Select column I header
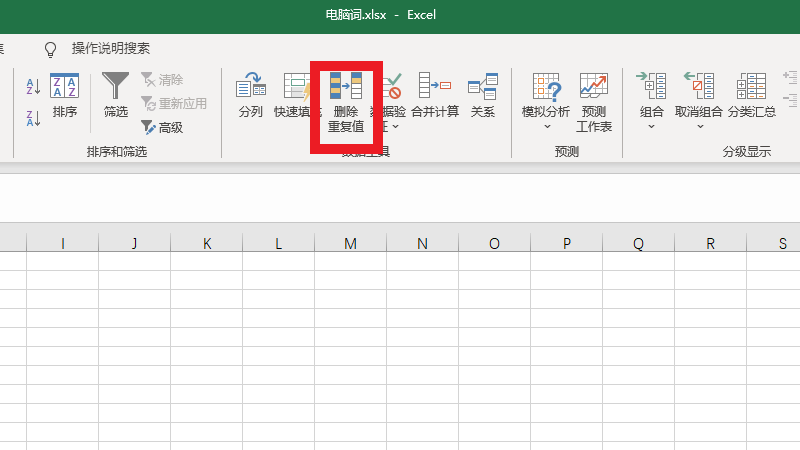 point(62,243)
